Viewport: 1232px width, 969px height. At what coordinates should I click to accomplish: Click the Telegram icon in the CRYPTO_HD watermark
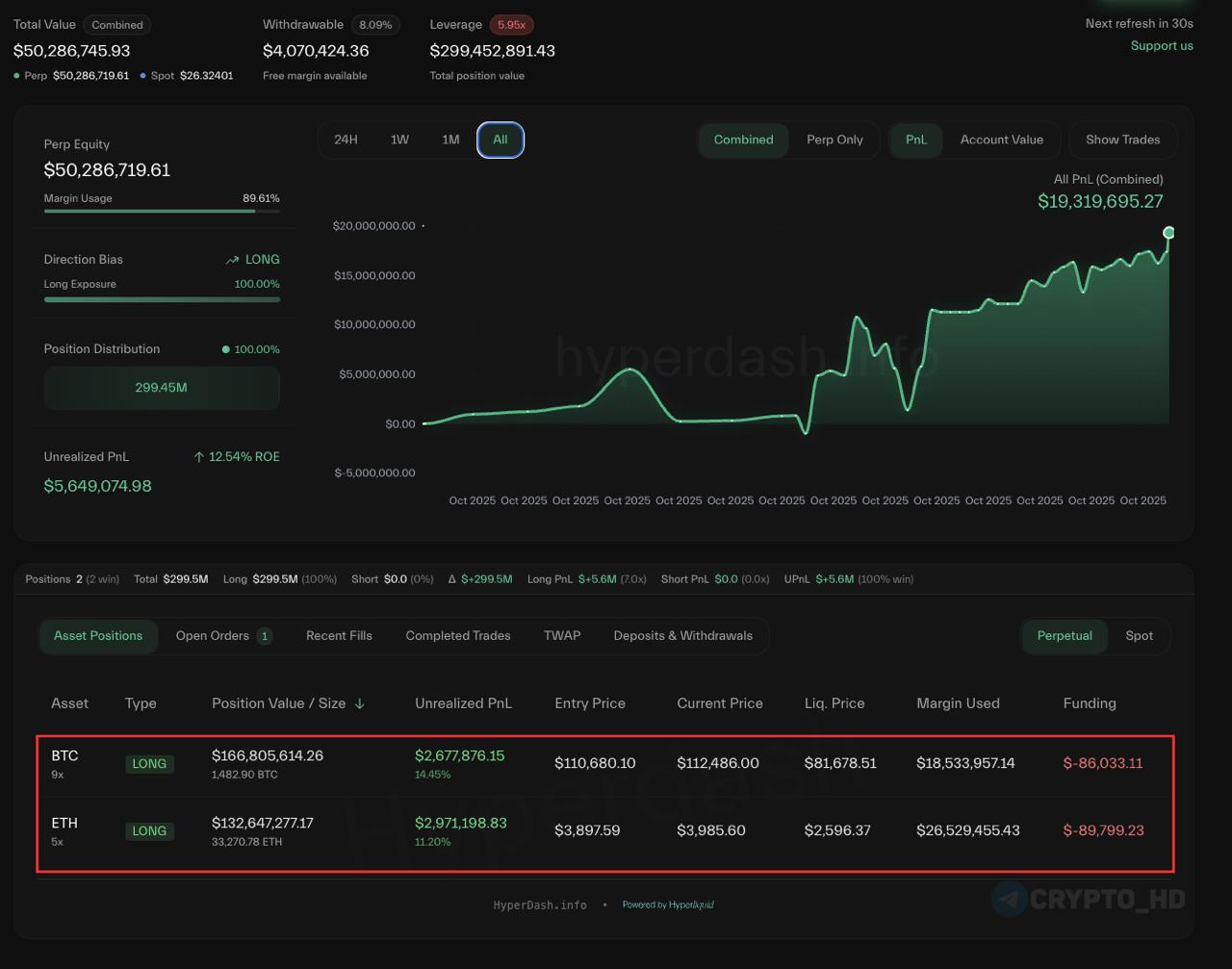(x=1009, y=899)
